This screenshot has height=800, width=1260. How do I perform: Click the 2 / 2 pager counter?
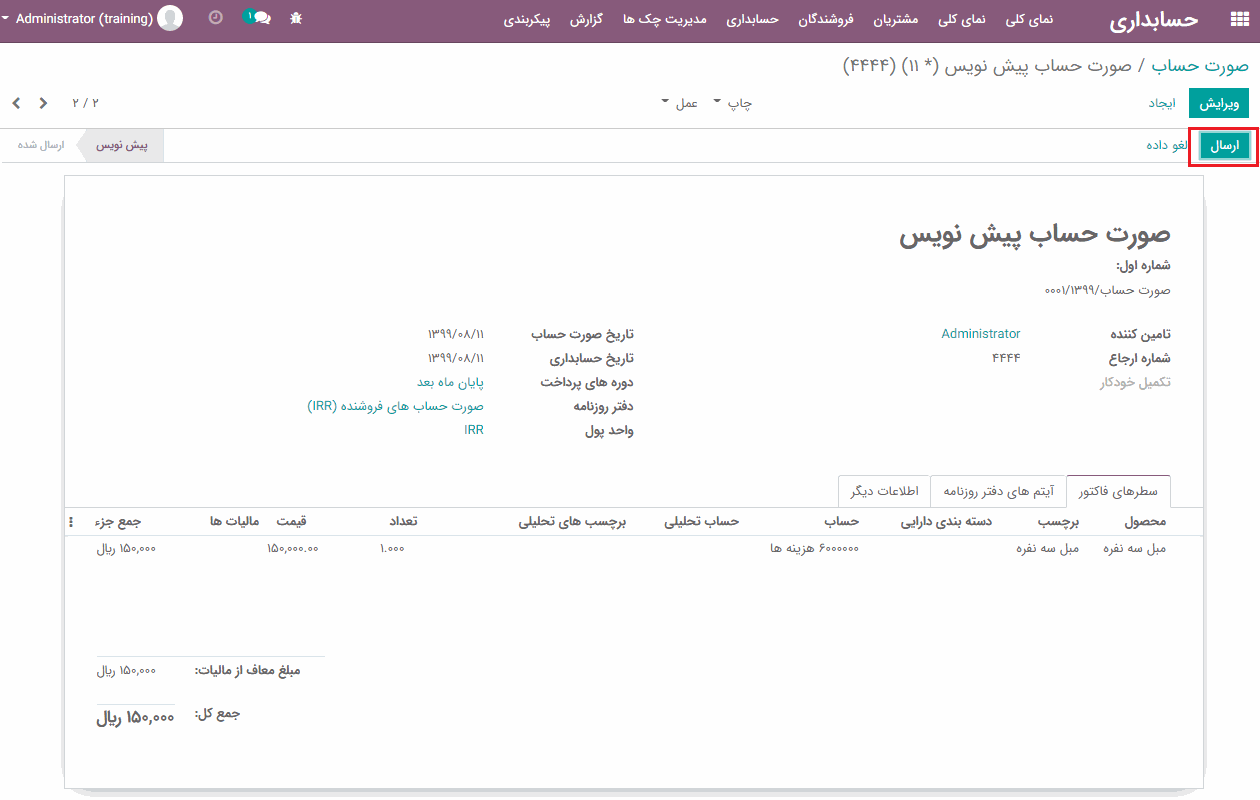(86, 103)
